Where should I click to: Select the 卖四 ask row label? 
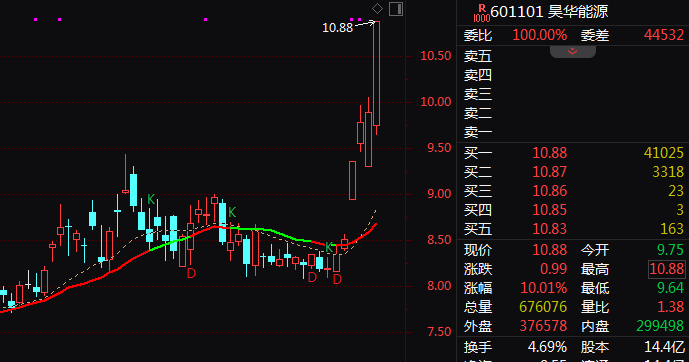click(478, 75)
